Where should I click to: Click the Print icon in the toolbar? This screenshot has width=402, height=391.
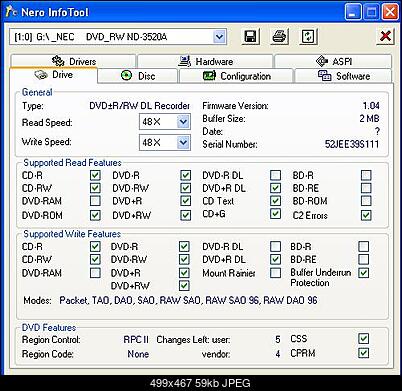coord(279,36)
